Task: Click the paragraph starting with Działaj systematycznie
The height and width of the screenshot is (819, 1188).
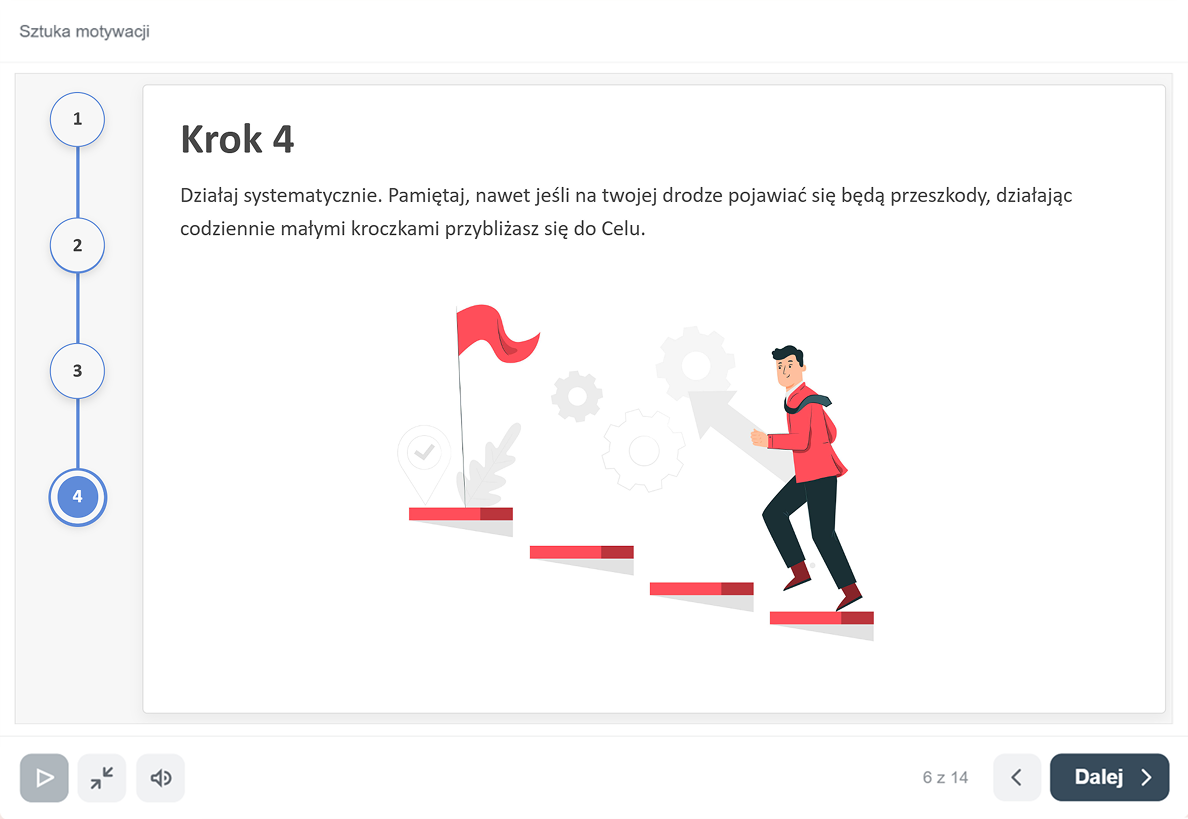Action: point(626,212)
